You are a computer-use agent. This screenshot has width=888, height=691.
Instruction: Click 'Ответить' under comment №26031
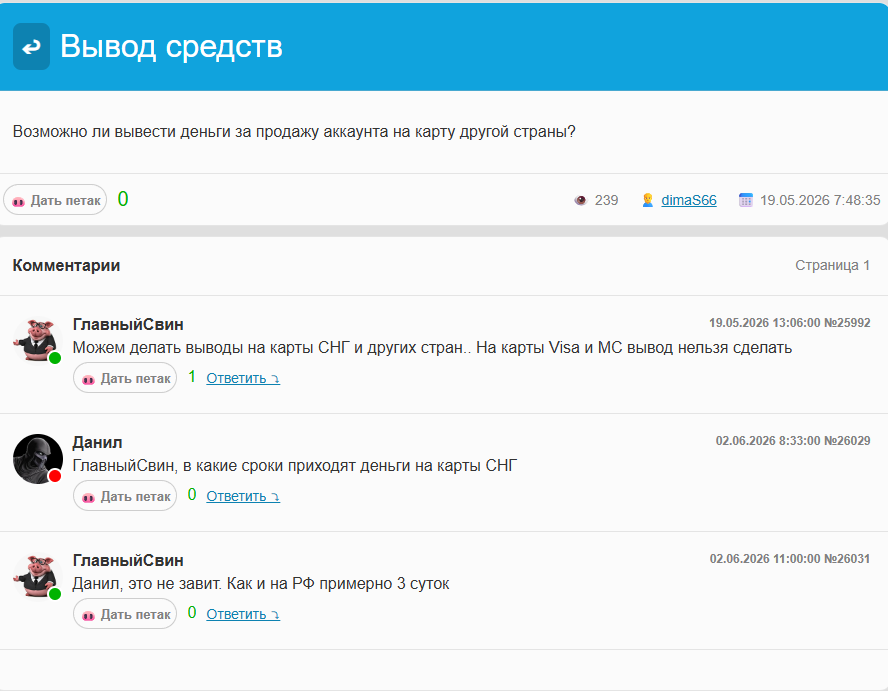point(243,614)
